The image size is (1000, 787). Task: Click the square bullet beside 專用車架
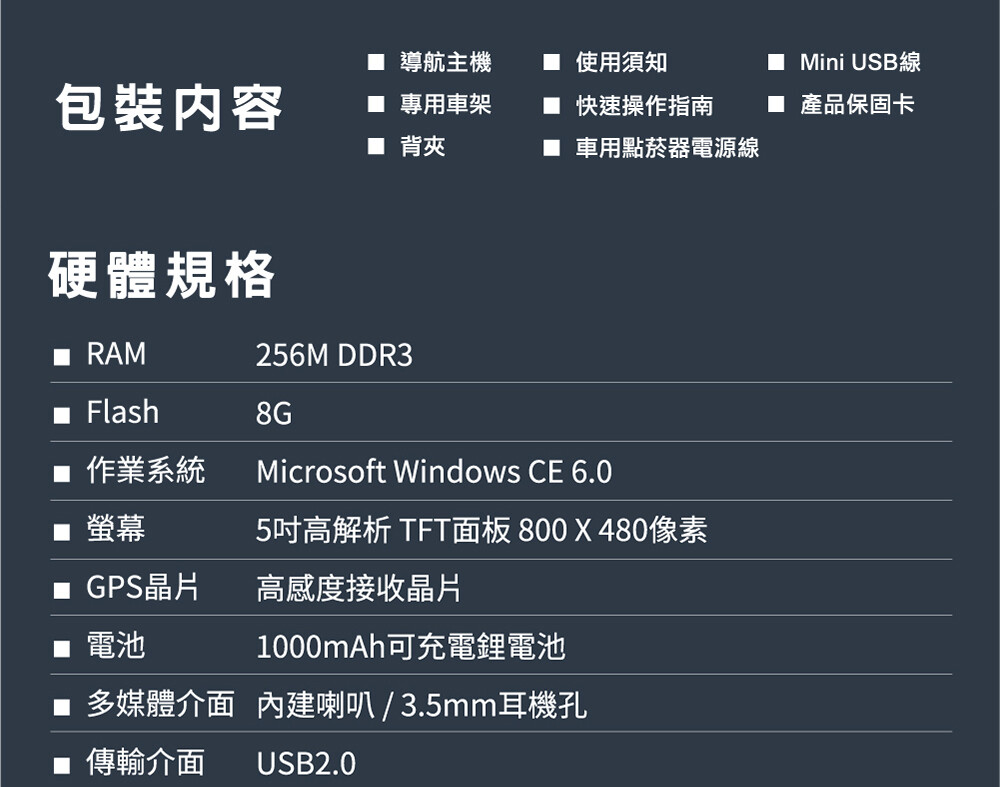click(376, 104)
